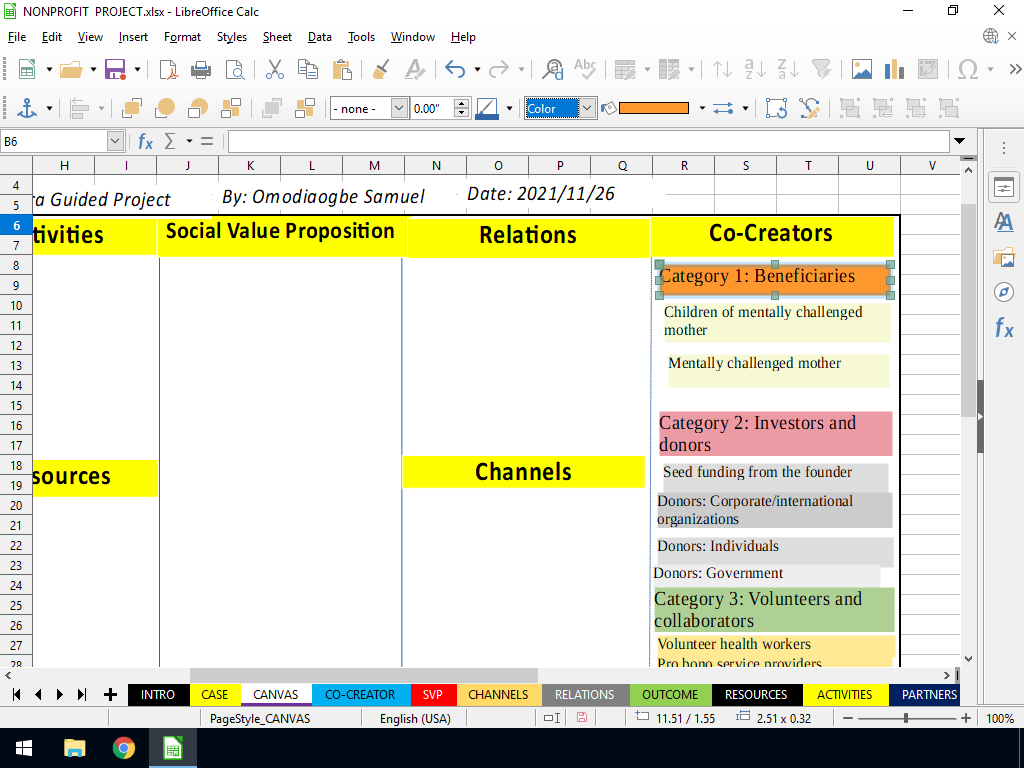This screenshot has width=1024, height=768.
Task: Click line width increase stepper
Action: pyautogui.click(x=462, y=103)
